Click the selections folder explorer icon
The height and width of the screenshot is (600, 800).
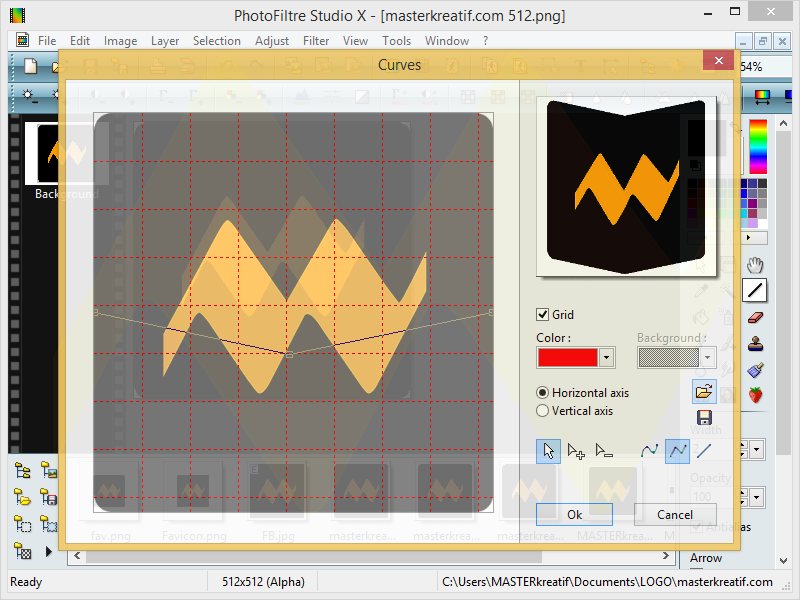point(22,524)
